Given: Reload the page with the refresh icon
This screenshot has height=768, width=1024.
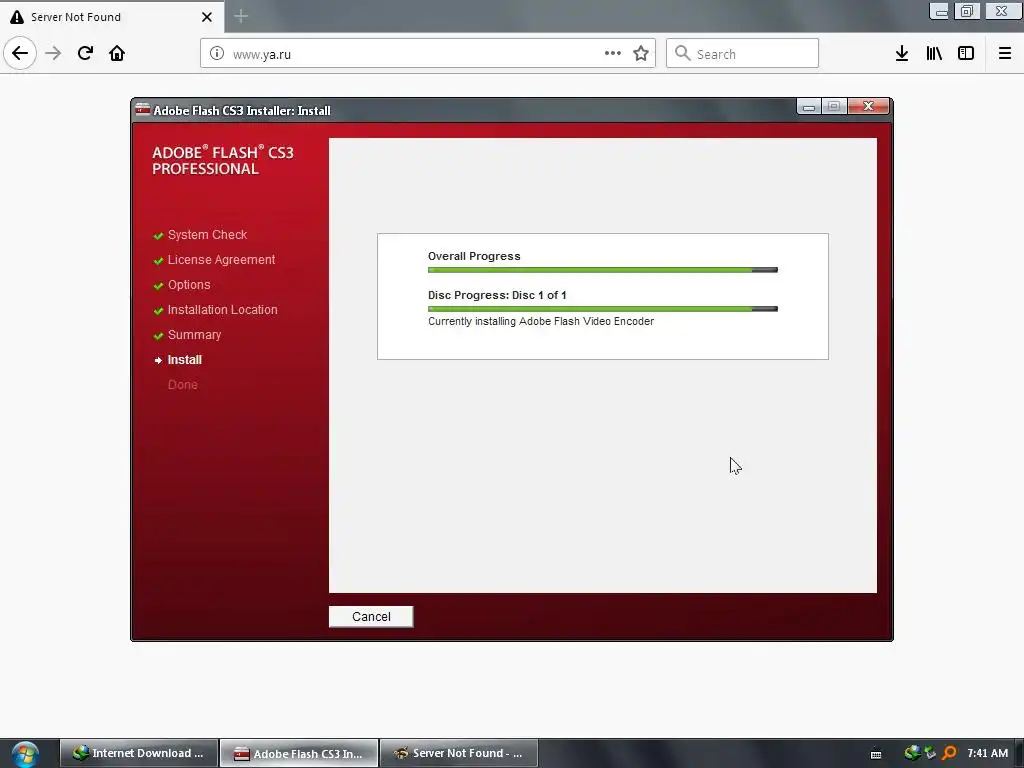Looking at the screenshot, I should point(85,53).
